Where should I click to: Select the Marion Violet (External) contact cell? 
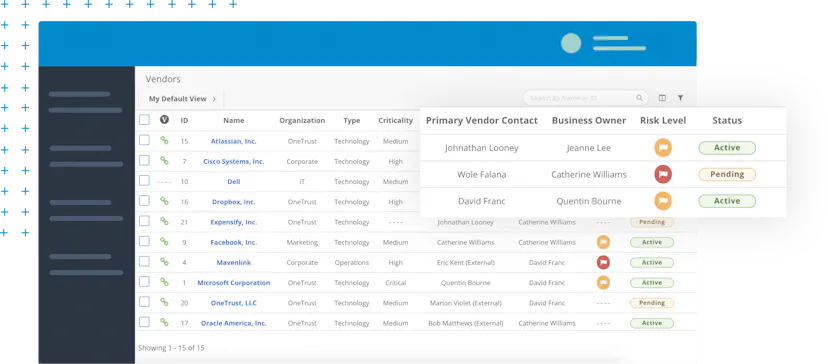click(x=465, y=303)
